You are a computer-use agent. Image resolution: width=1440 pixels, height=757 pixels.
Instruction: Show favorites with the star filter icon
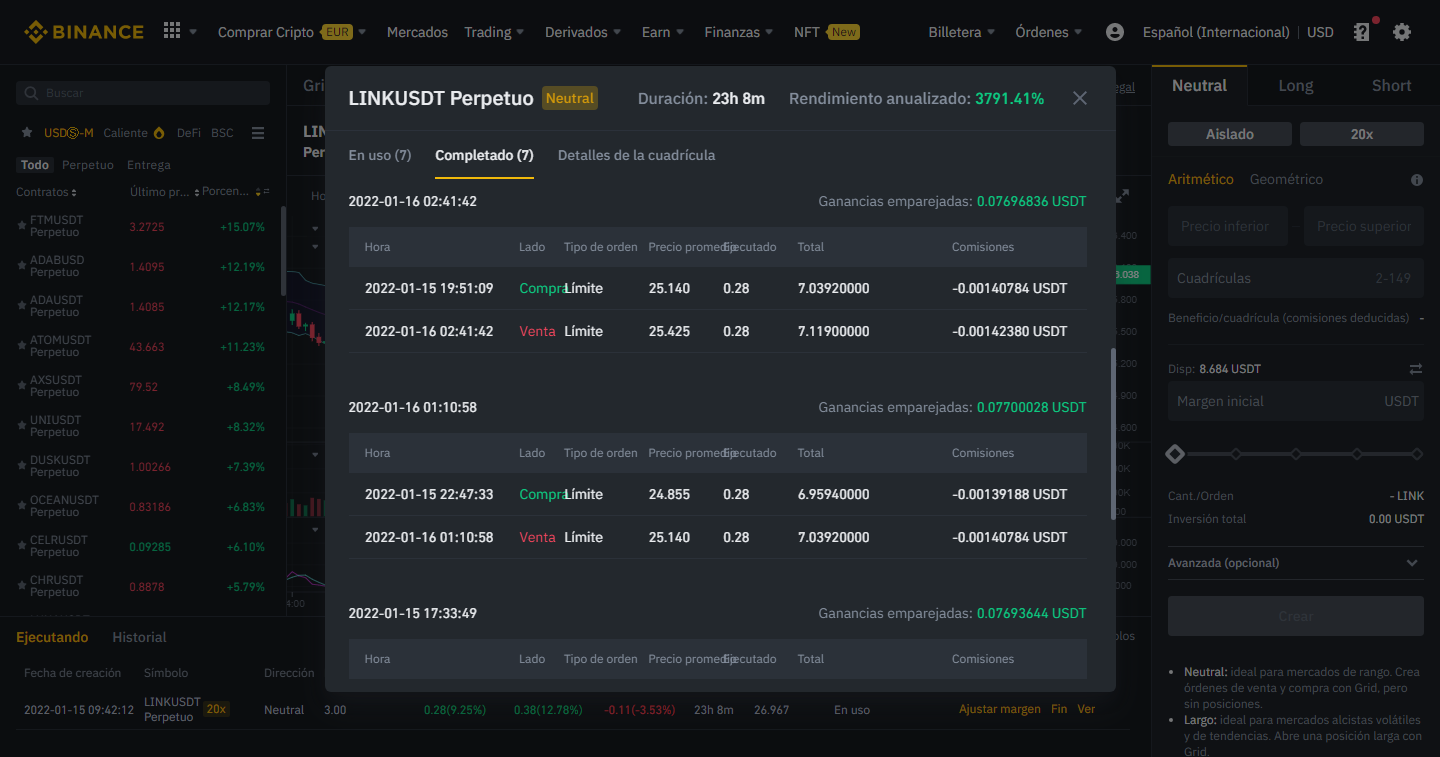[27, 133]
